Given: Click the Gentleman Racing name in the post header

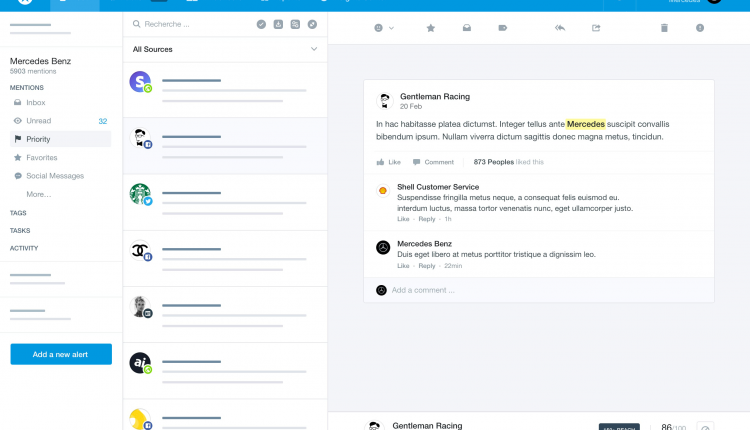Looking at the screenshot, I should 435,97.
